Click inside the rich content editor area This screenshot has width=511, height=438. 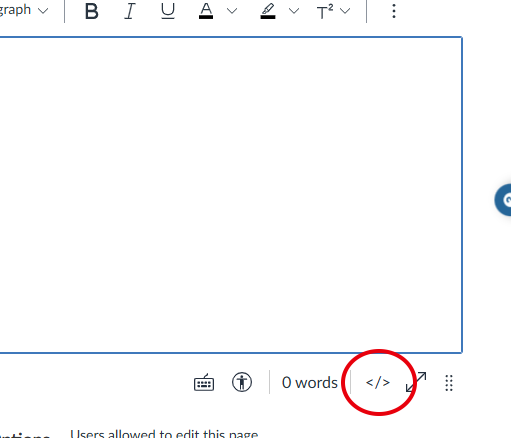pyautogui.click(x=231, y=195)
